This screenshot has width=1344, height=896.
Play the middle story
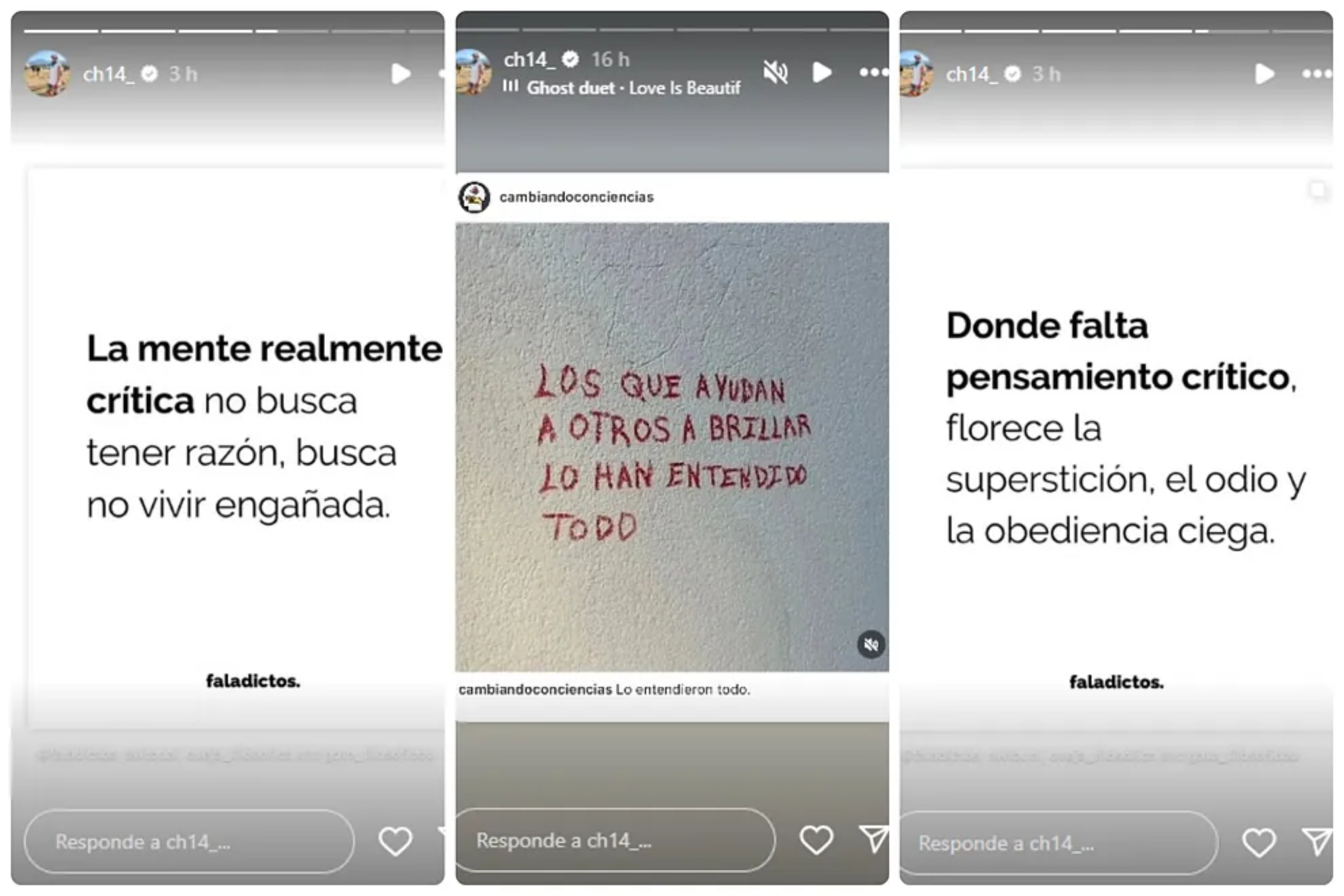pos(821,72)
